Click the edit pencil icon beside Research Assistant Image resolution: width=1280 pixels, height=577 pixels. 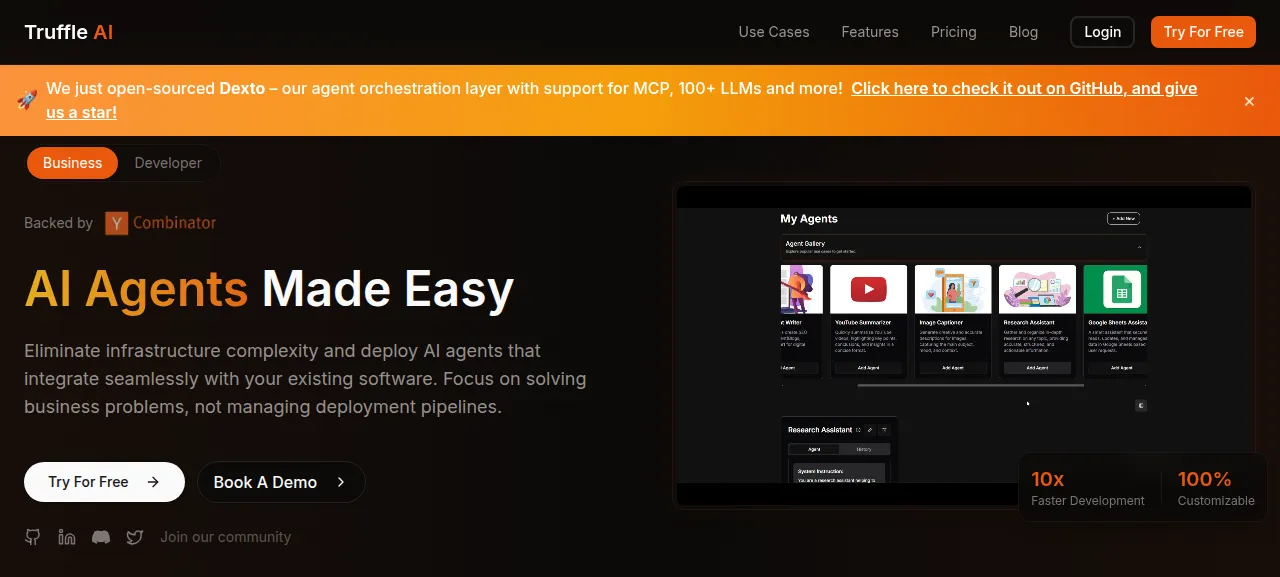[869, 430]
